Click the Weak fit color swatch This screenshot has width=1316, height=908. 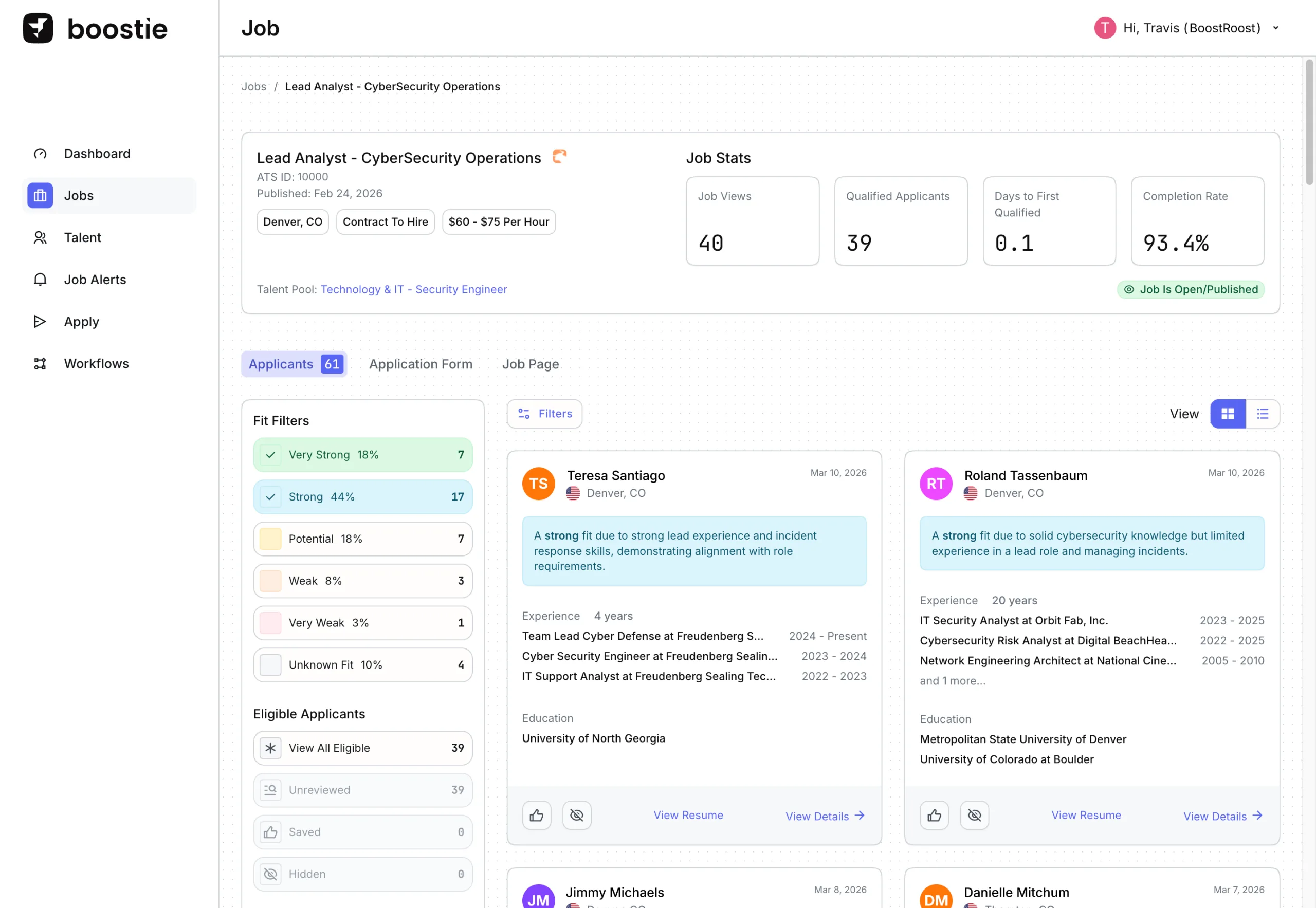click(270, 581)
